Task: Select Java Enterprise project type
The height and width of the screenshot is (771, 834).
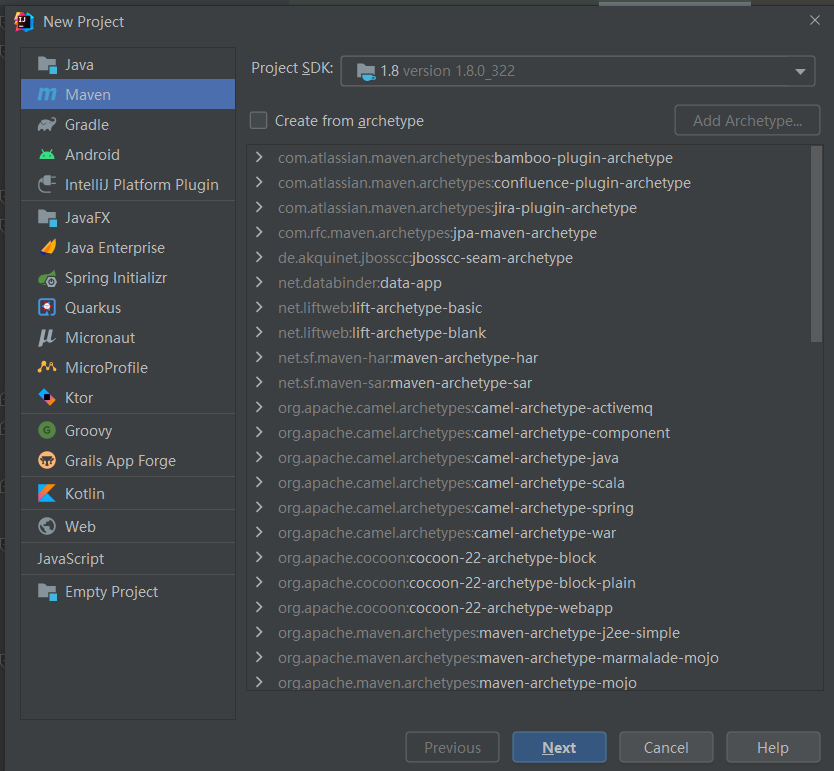Action: pos(114,248)
